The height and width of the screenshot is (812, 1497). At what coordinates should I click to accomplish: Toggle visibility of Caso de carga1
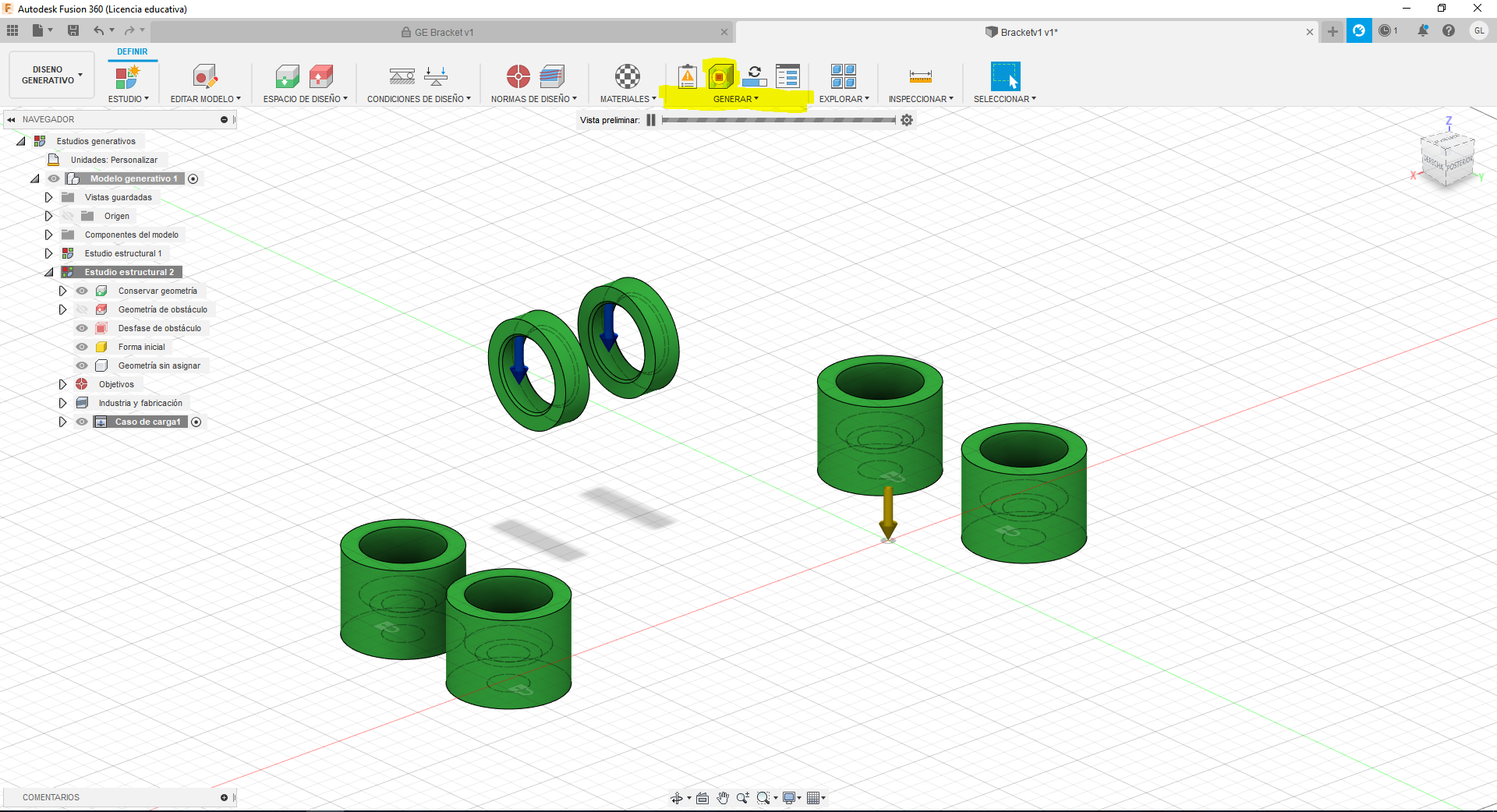pos(82,422)
